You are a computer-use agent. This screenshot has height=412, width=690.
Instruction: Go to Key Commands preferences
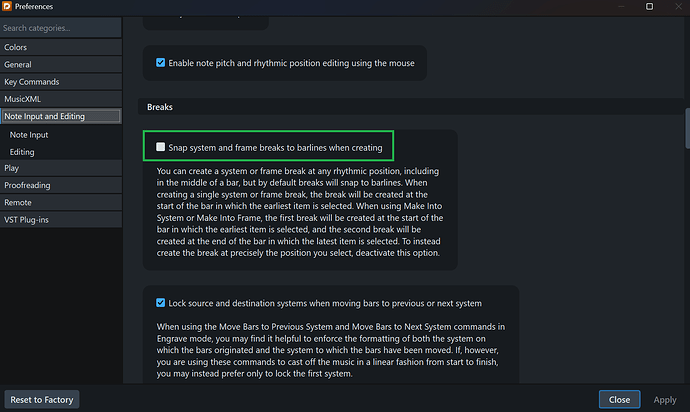(x=31, y=82)
